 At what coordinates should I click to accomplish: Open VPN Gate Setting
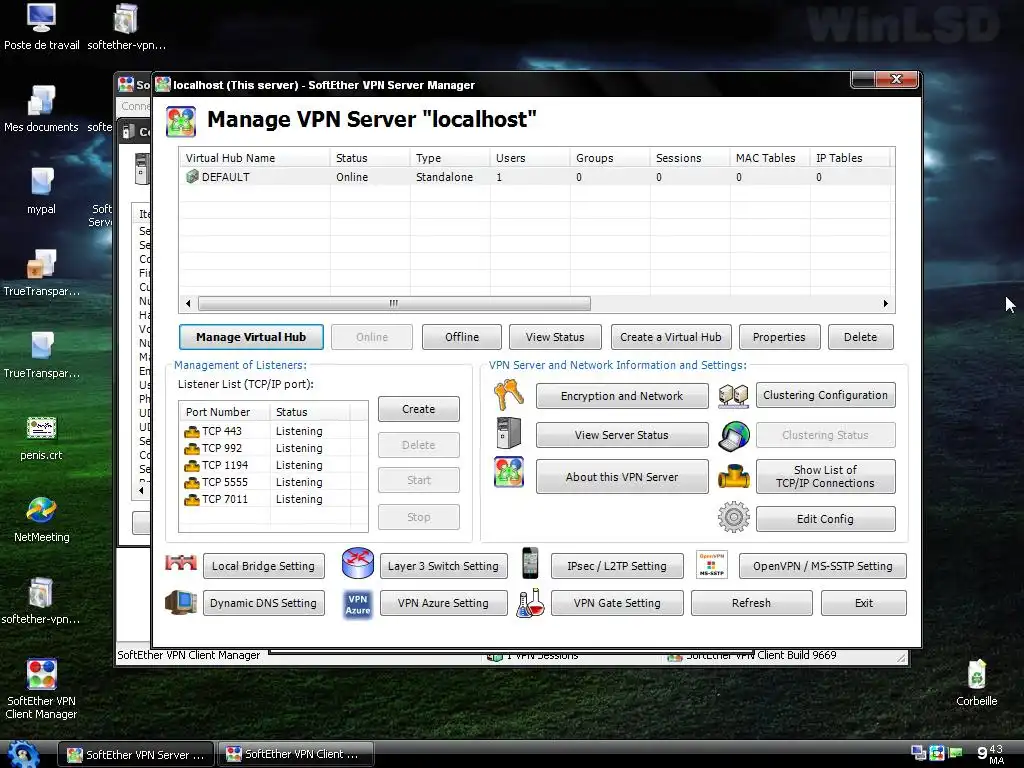617,603
